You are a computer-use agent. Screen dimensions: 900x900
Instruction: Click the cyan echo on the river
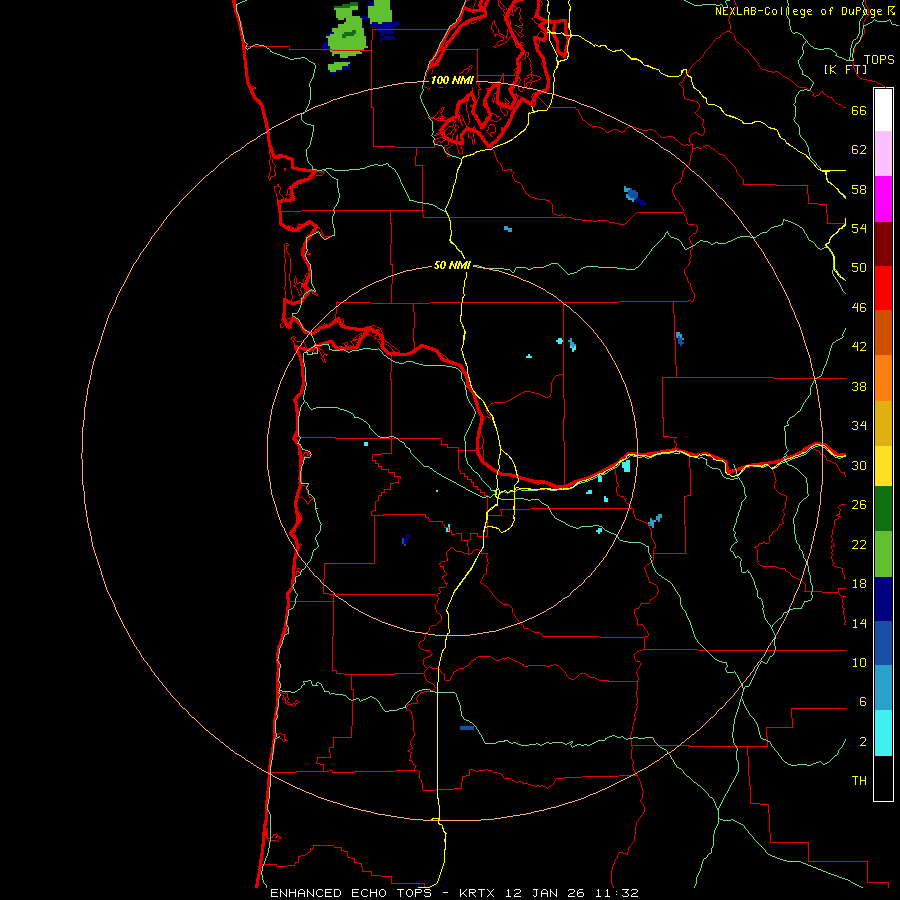(626, 465)
